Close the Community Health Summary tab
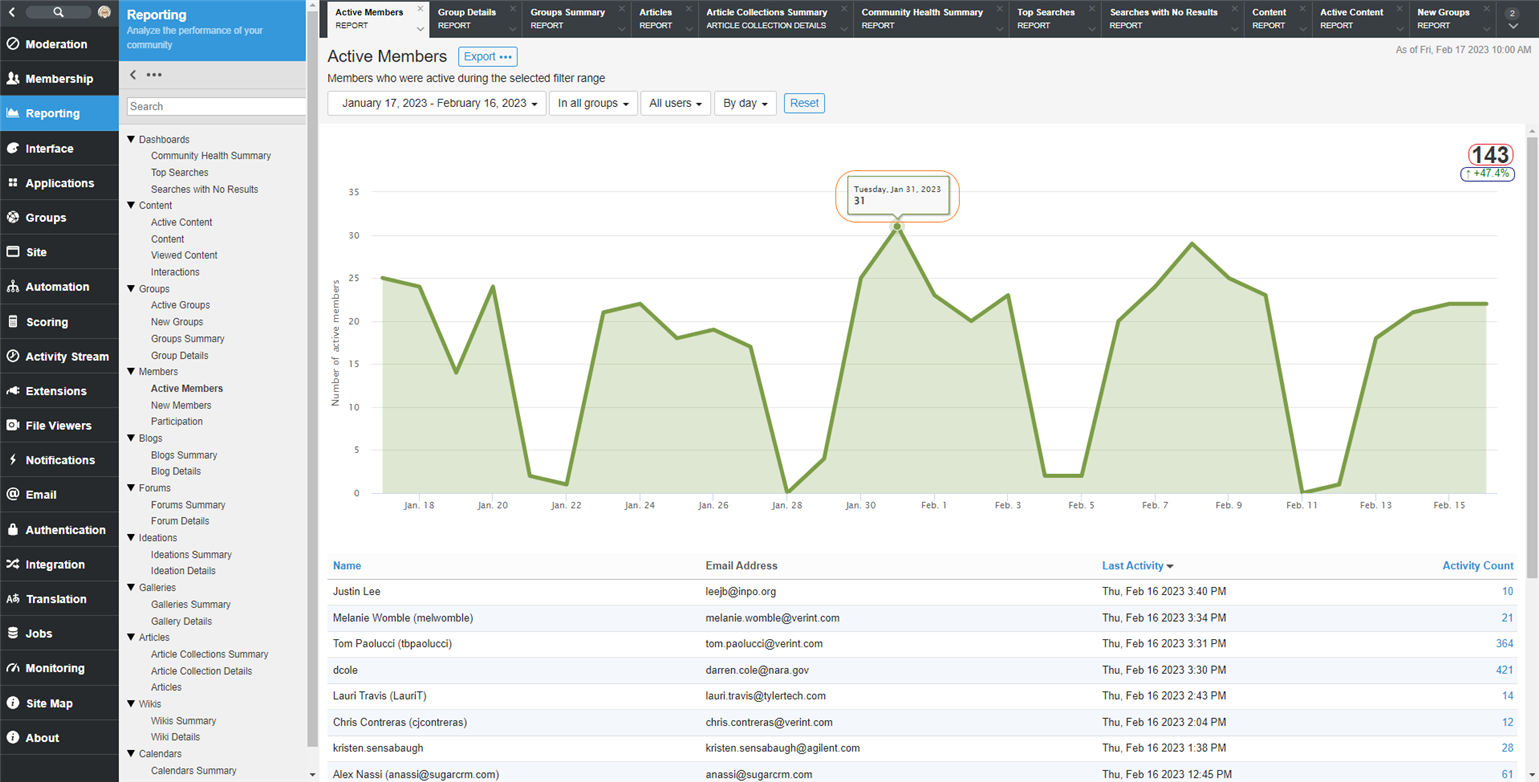 pyautogui.click(x=999, y=9)
